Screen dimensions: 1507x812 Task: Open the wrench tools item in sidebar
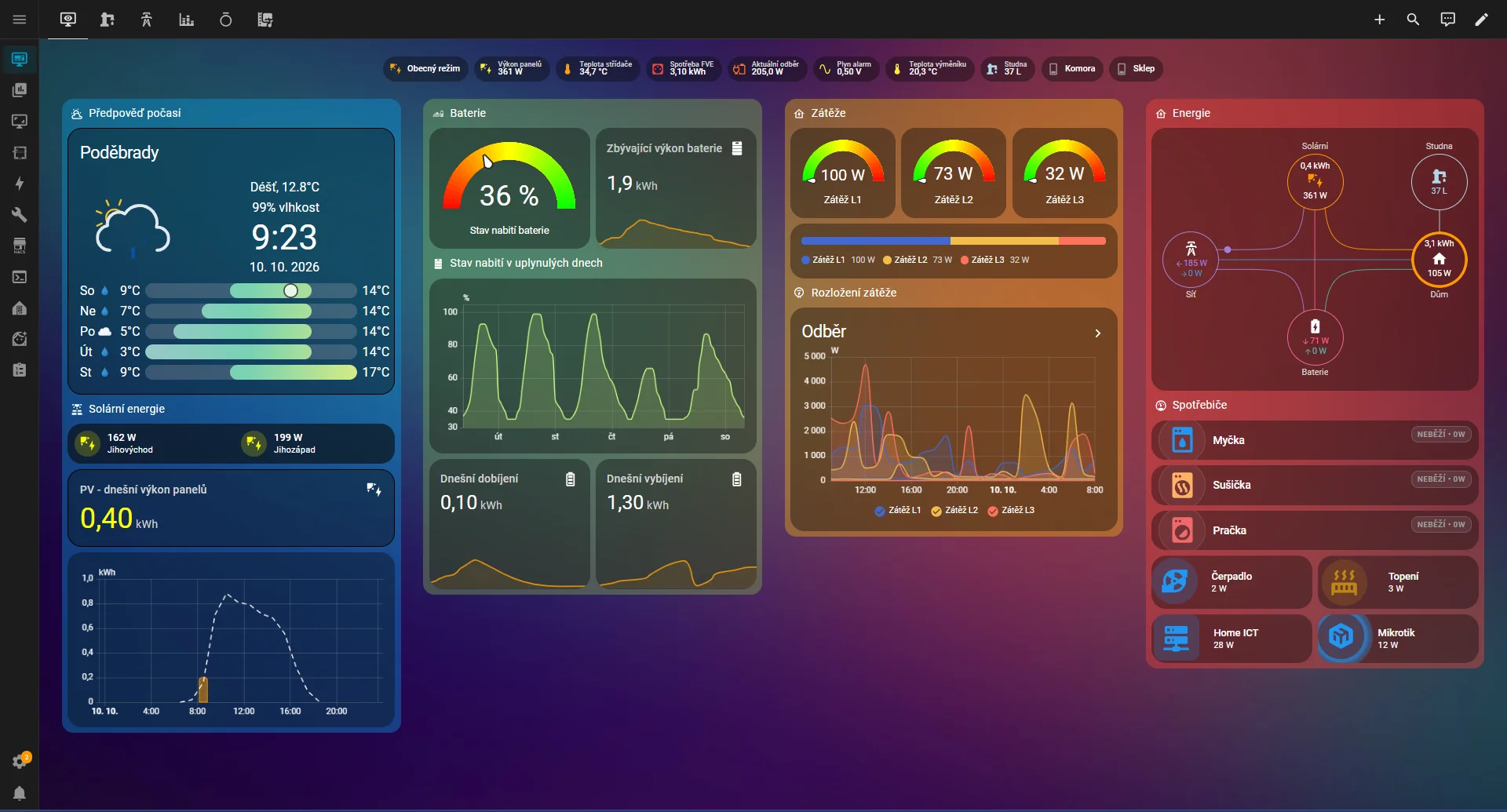click(x=20, y=214)
